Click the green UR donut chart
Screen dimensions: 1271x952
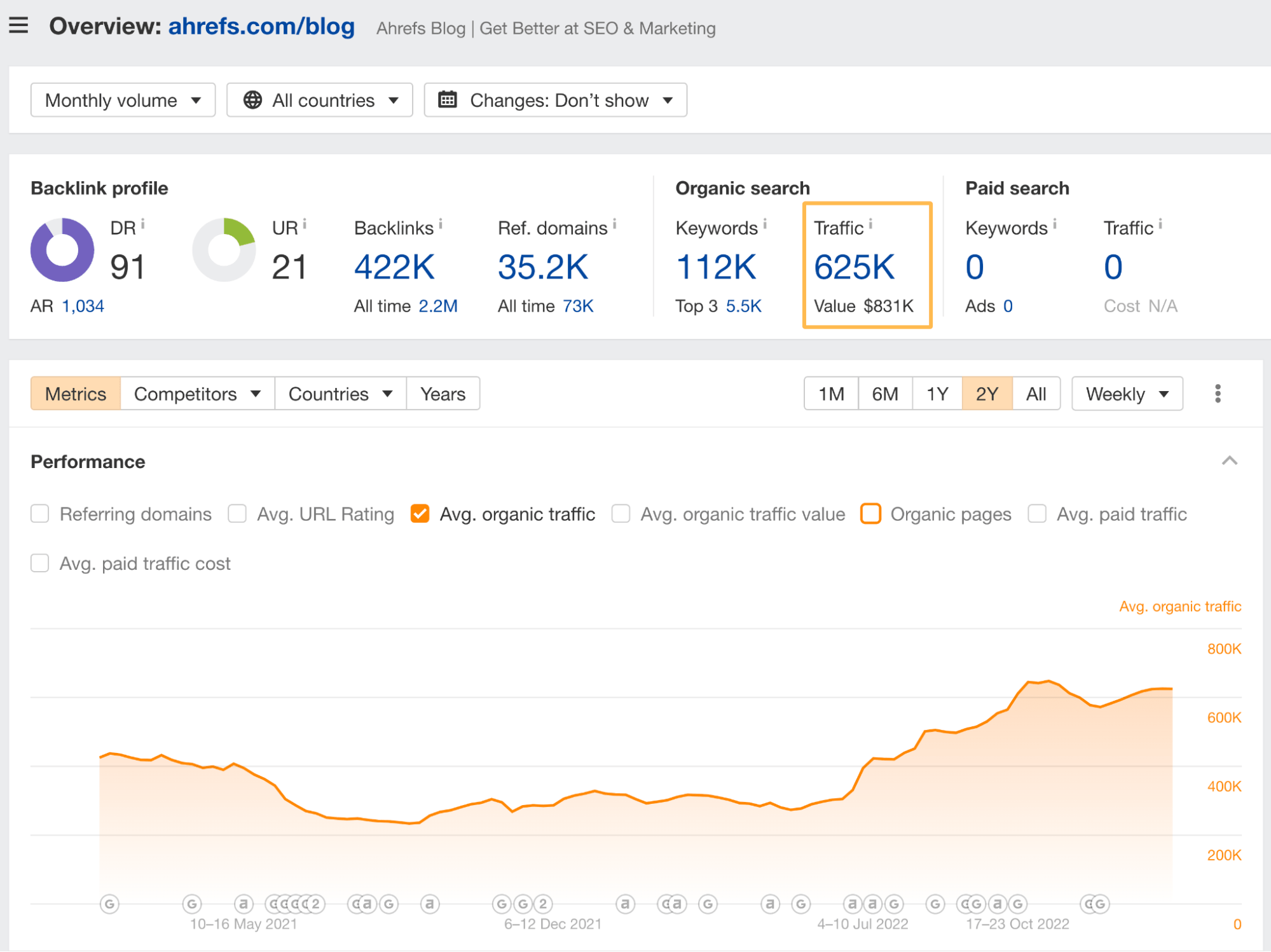click(224, 250)
